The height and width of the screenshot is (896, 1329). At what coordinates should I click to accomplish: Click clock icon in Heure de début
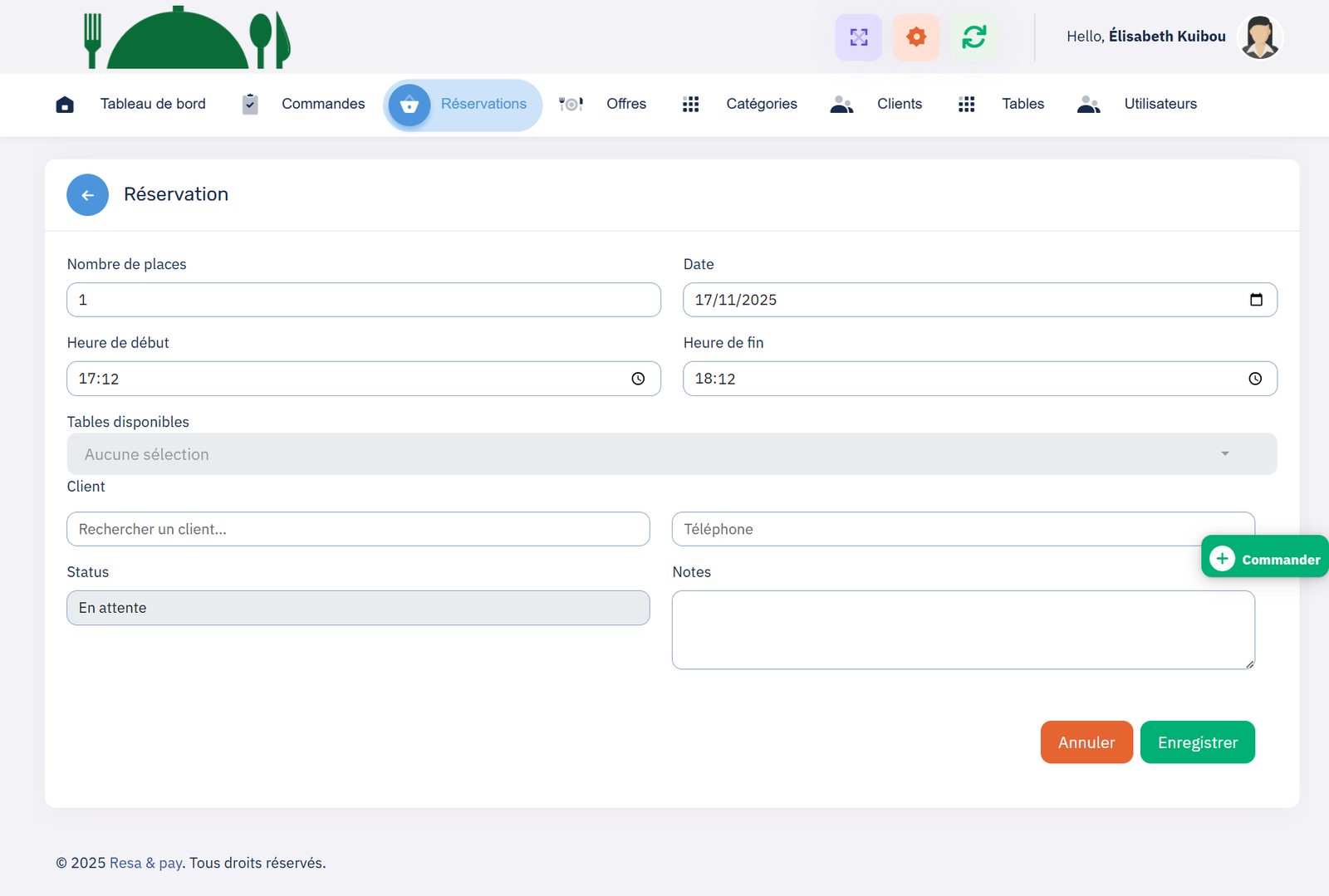[x=638, y=379]
